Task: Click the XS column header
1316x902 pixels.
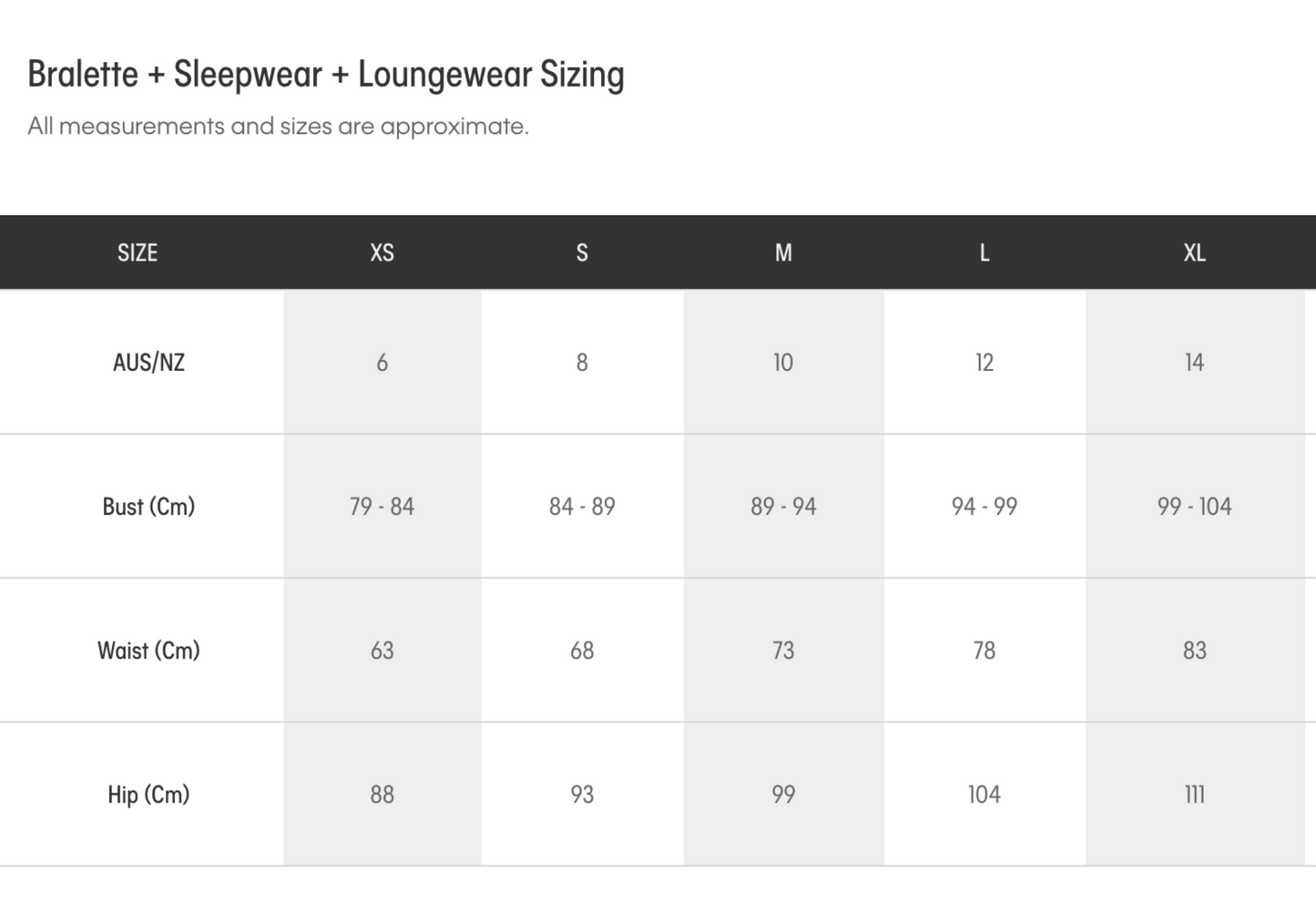Action: point(382,253)
